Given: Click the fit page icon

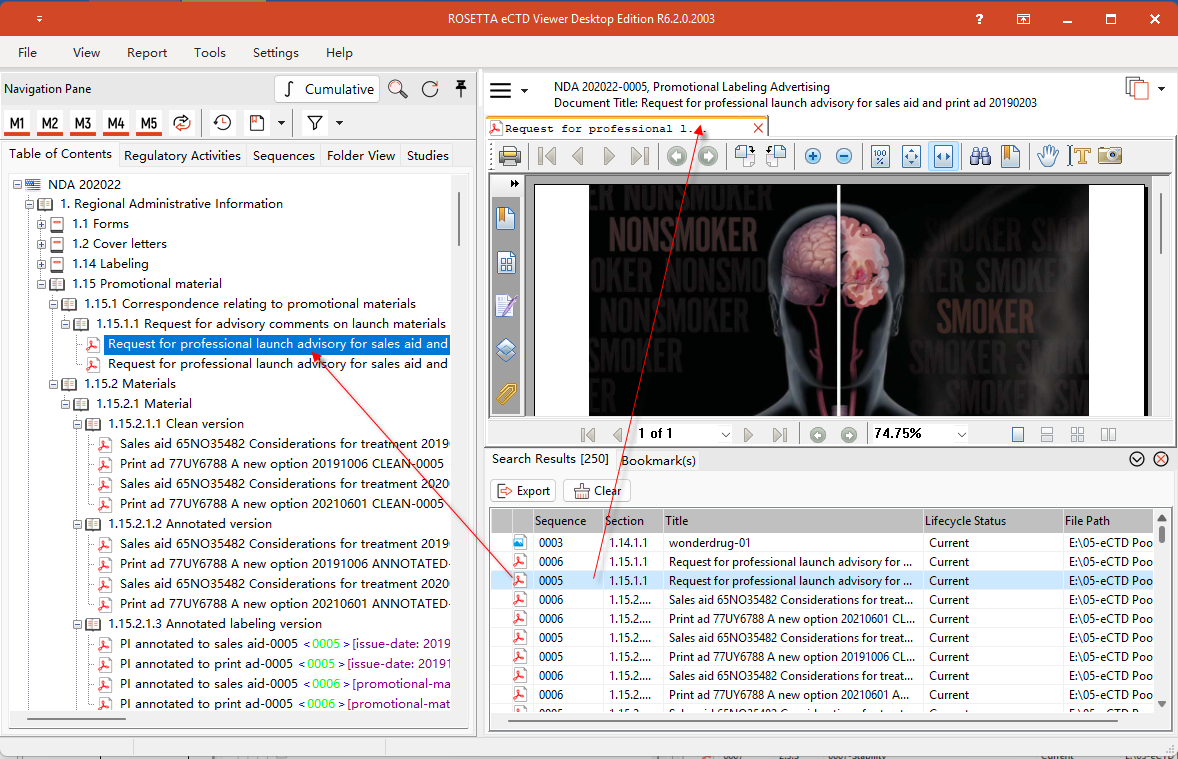Looking at the screenshot, I should (911, 156).
